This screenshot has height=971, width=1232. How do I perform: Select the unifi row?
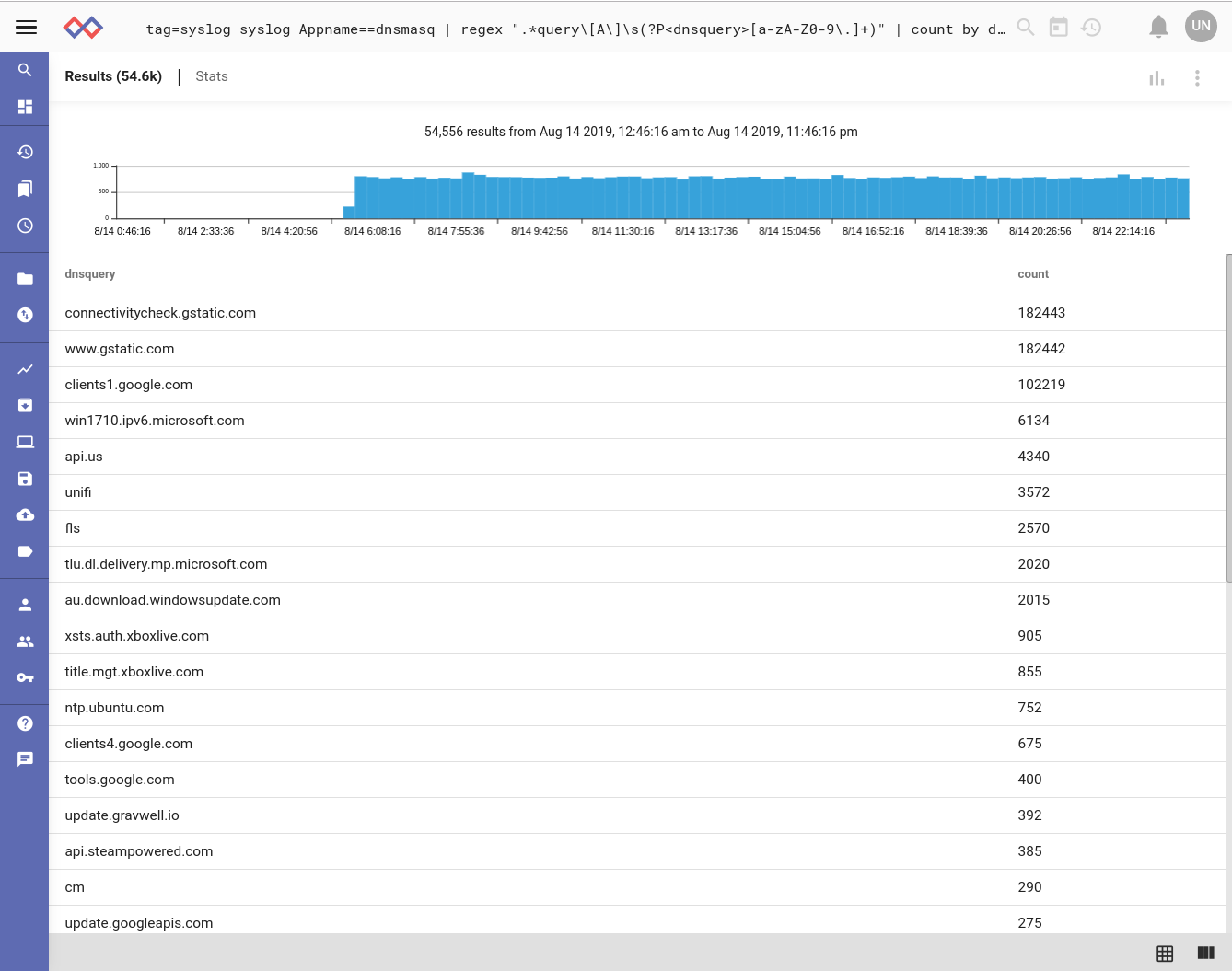click(637, 492)
